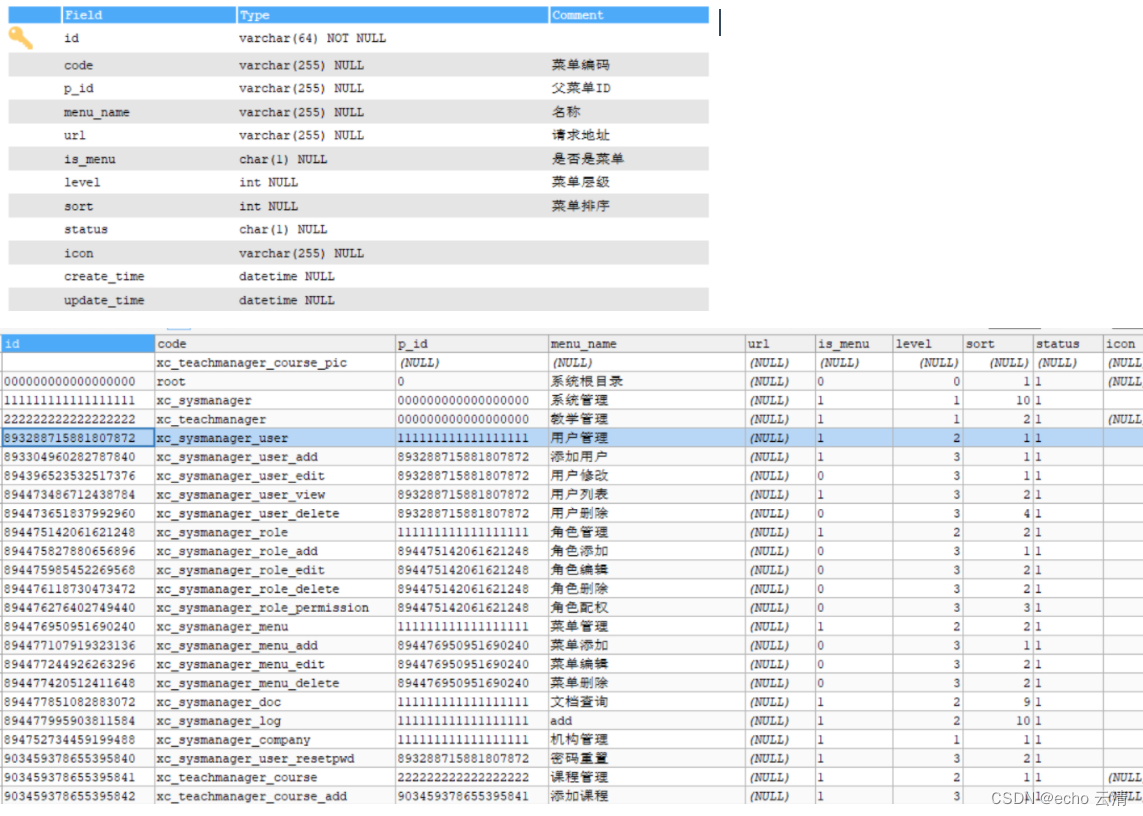Select code cell 'xc_teachmanager'
Screen dimensions: 1143x816
pyautogui.click(x=275, y=419)
